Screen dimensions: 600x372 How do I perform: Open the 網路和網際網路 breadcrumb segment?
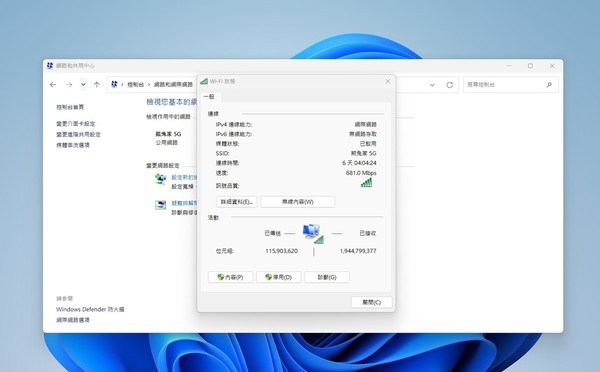[173, 85]
